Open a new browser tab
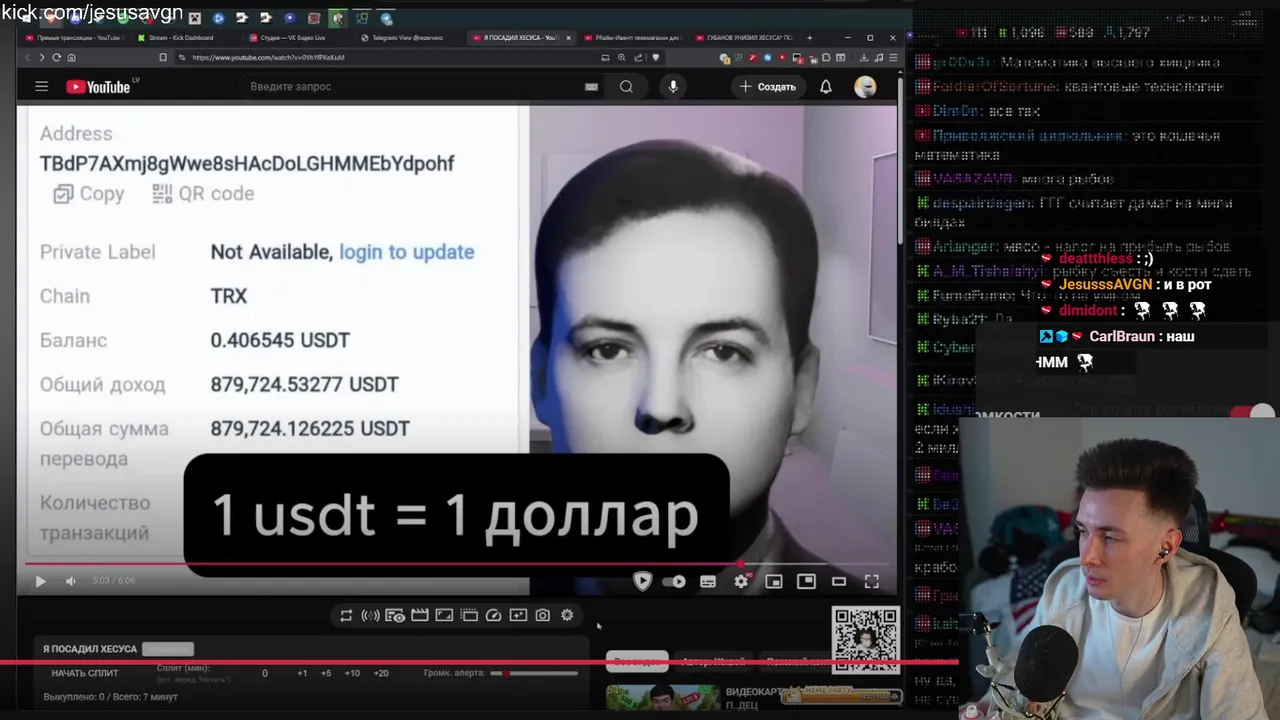 tap(809, 38)
